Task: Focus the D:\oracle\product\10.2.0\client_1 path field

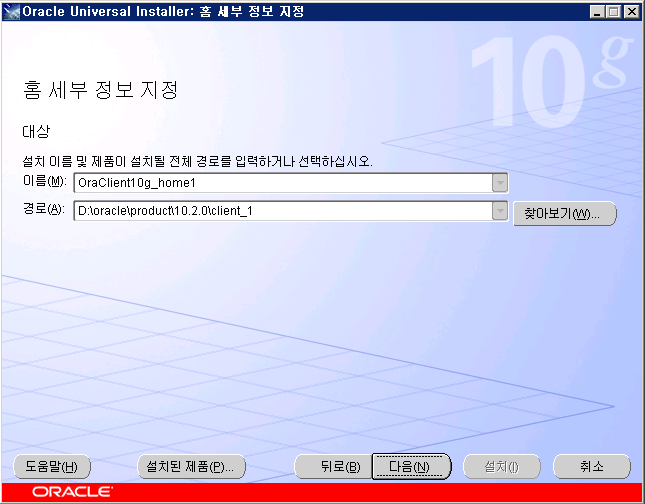Action: point(283,211)
